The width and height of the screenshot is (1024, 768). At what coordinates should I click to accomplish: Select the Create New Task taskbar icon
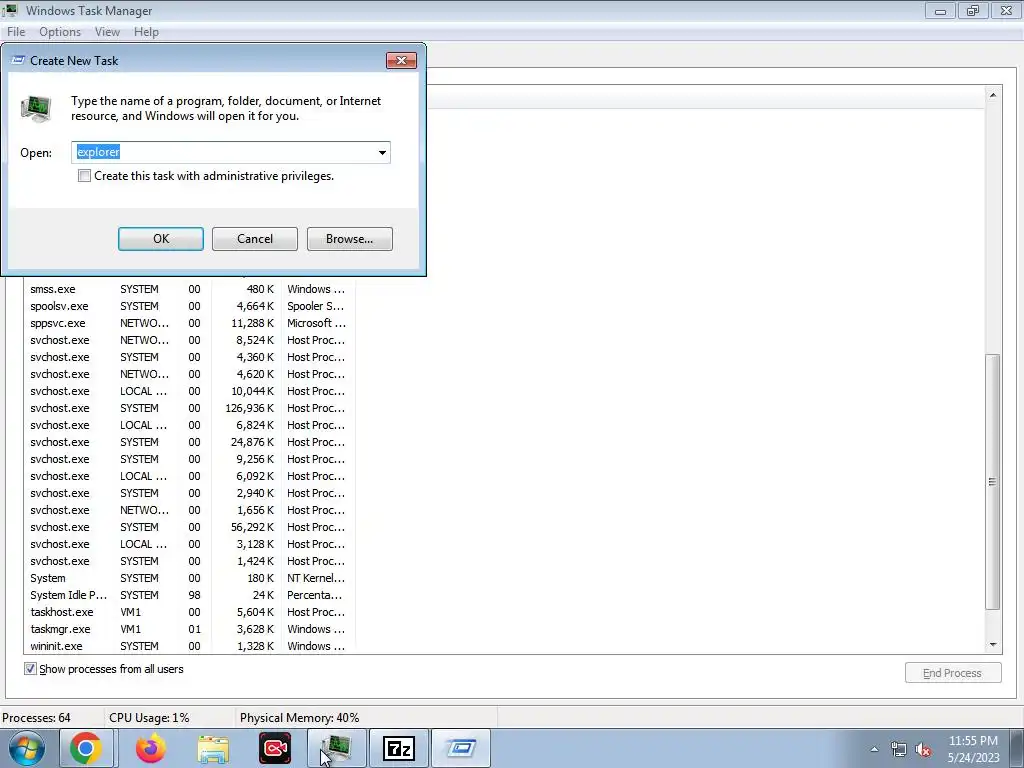[x=461, y=748]
